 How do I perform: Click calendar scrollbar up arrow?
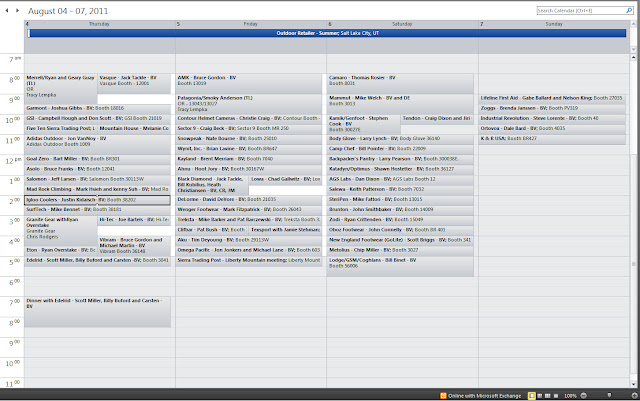(x=633, y=58)
